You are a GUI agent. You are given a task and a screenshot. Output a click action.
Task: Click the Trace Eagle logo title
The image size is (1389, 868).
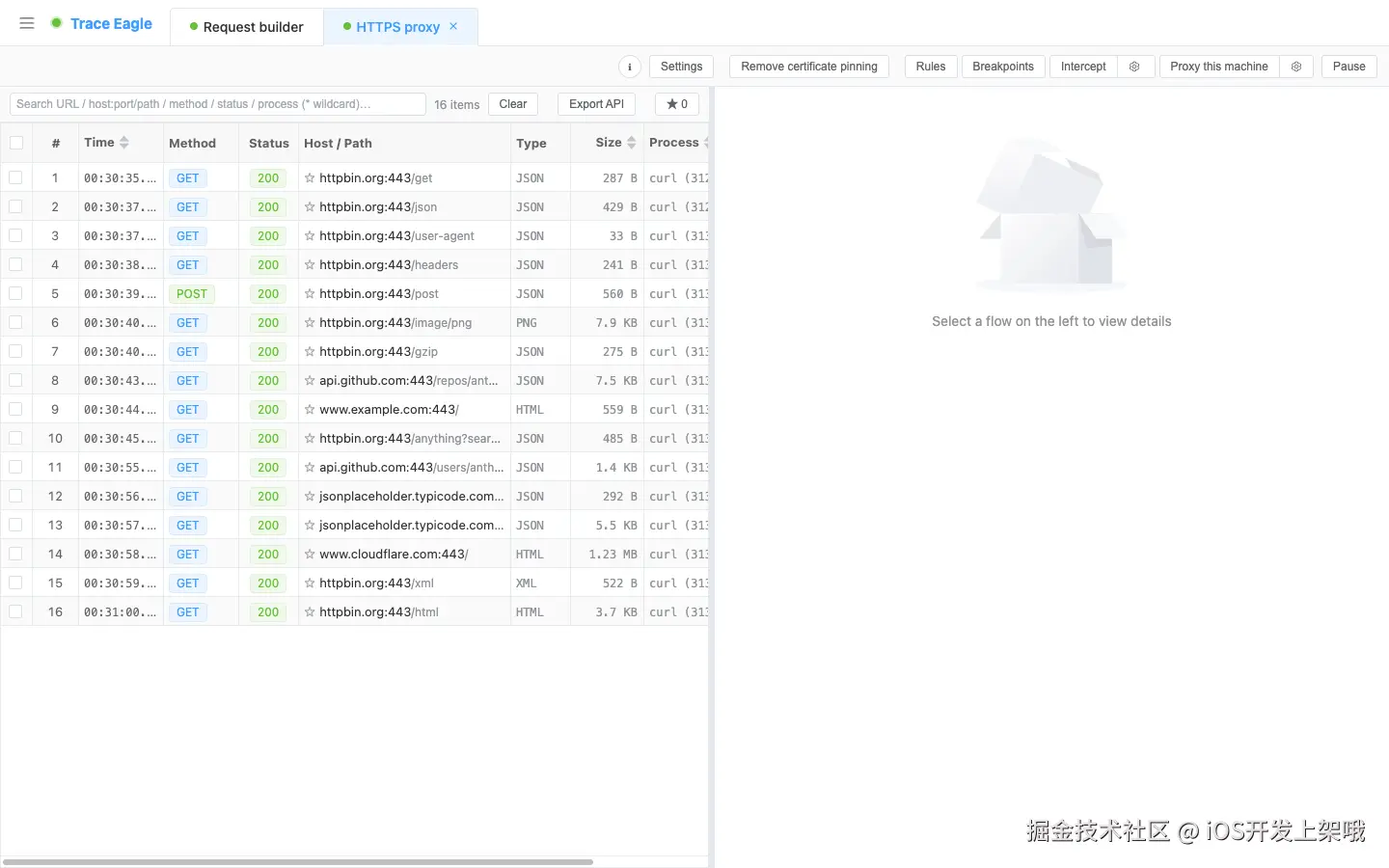111,23
